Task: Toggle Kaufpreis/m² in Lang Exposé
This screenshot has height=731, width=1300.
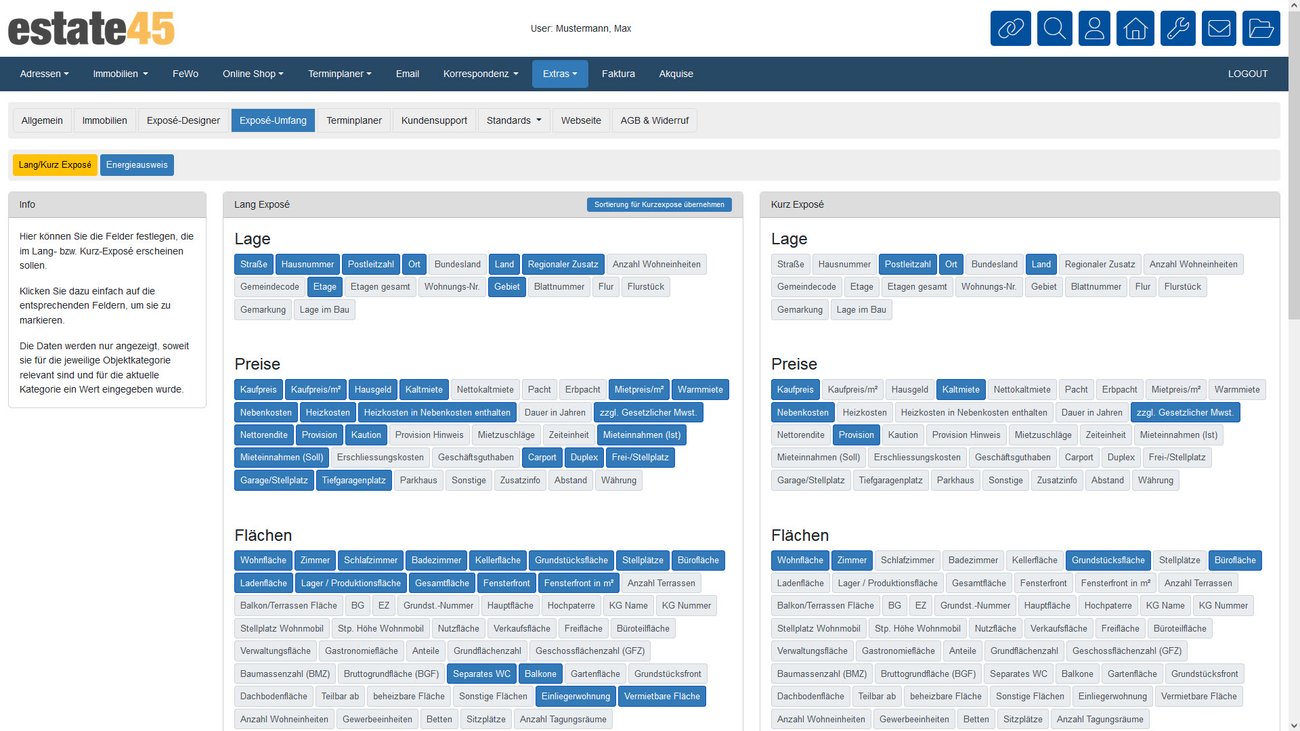Action: (x=315, y=389)
